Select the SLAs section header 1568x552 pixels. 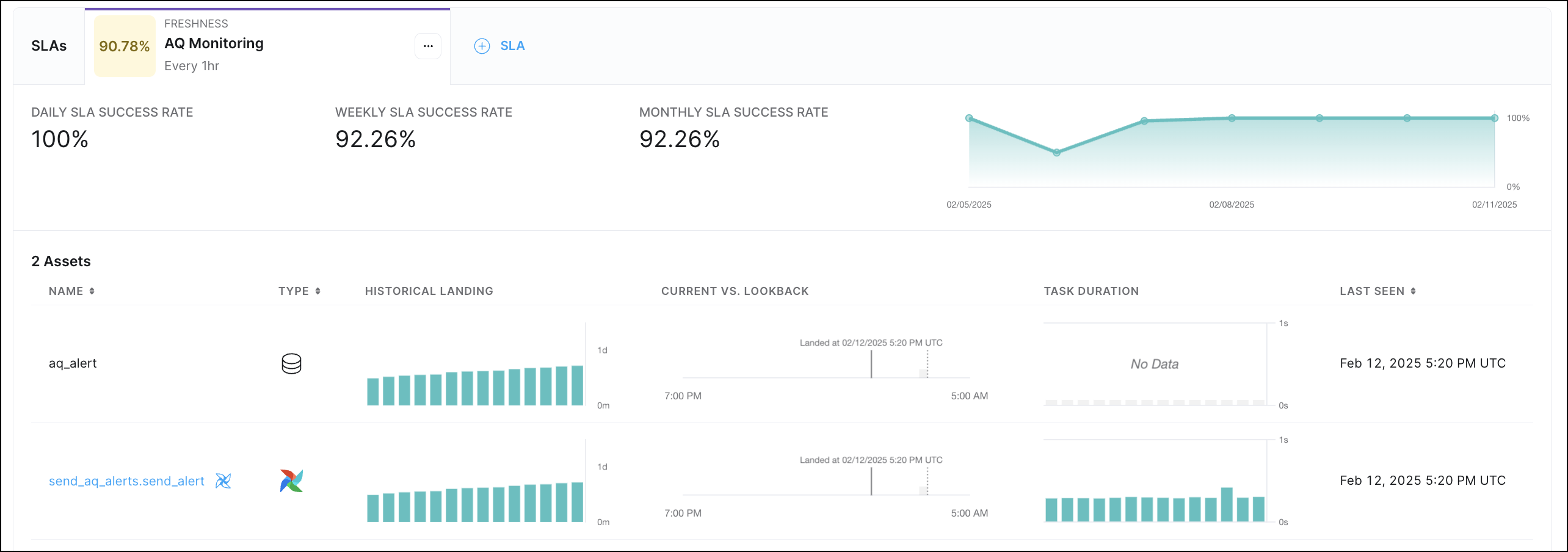point(49,46)
